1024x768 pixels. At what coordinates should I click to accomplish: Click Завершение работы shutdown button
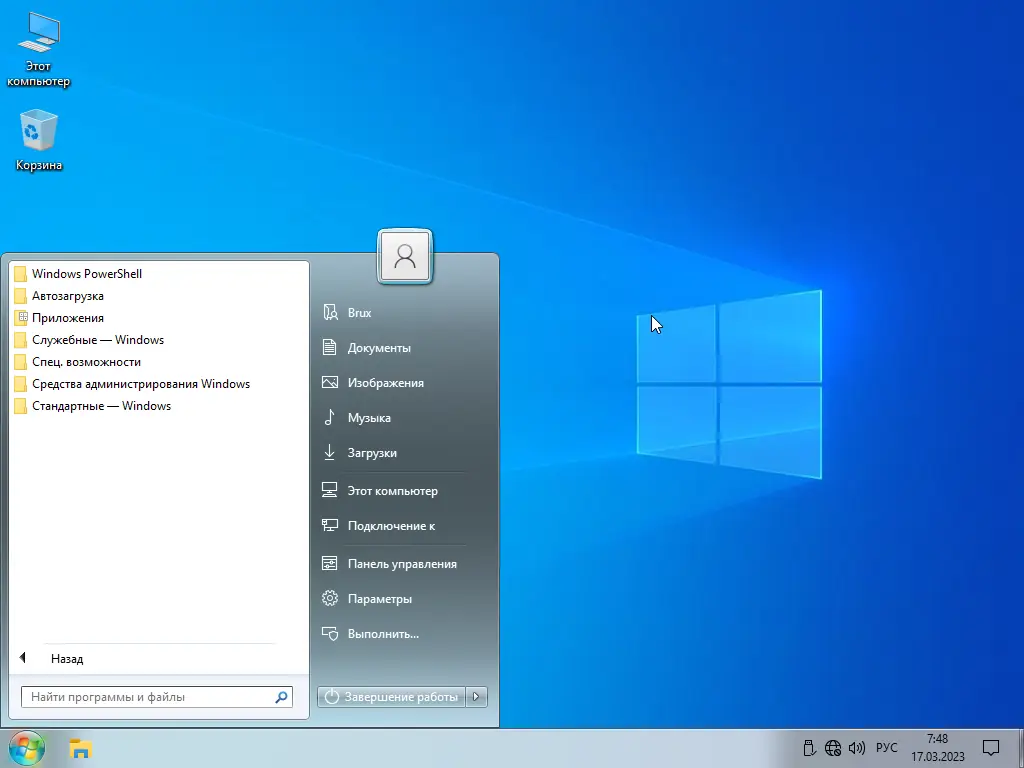(391, 697)
